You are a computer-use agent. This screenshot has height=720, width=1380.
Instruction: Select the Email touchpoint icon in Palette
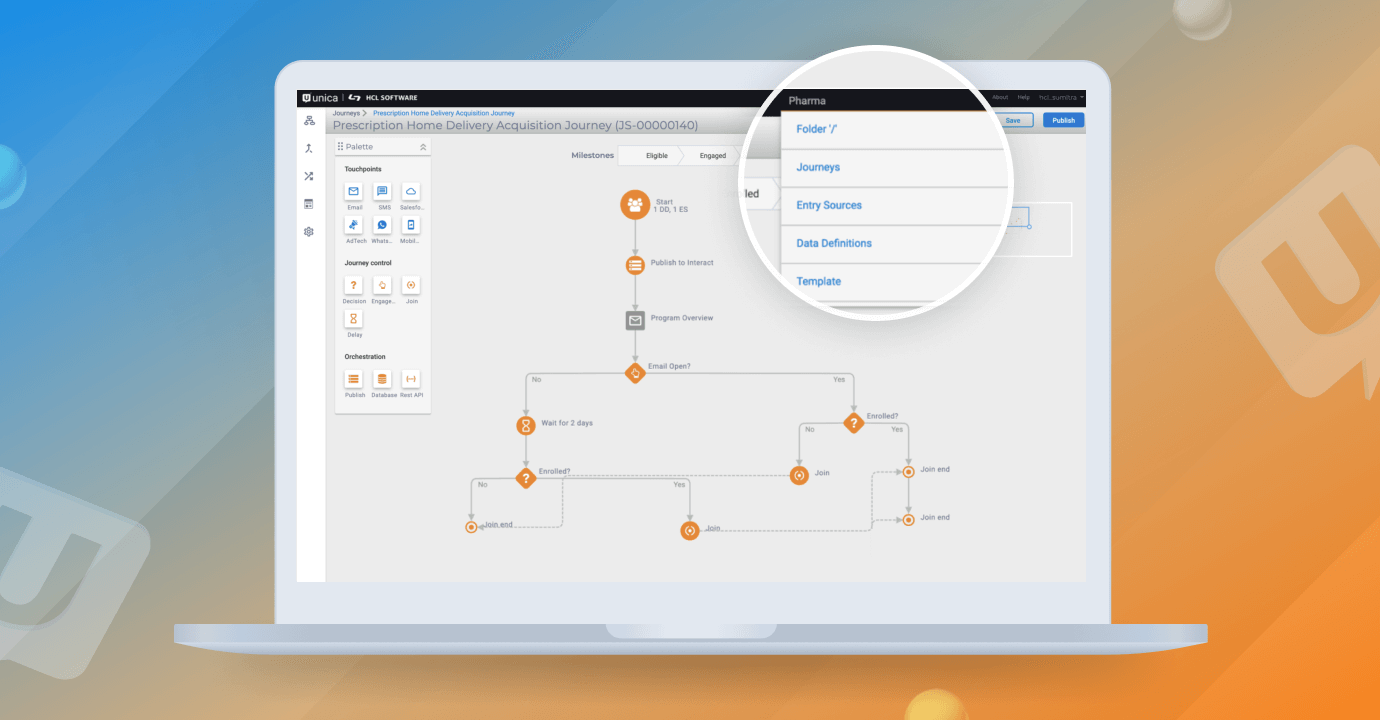tap(354, 192)
